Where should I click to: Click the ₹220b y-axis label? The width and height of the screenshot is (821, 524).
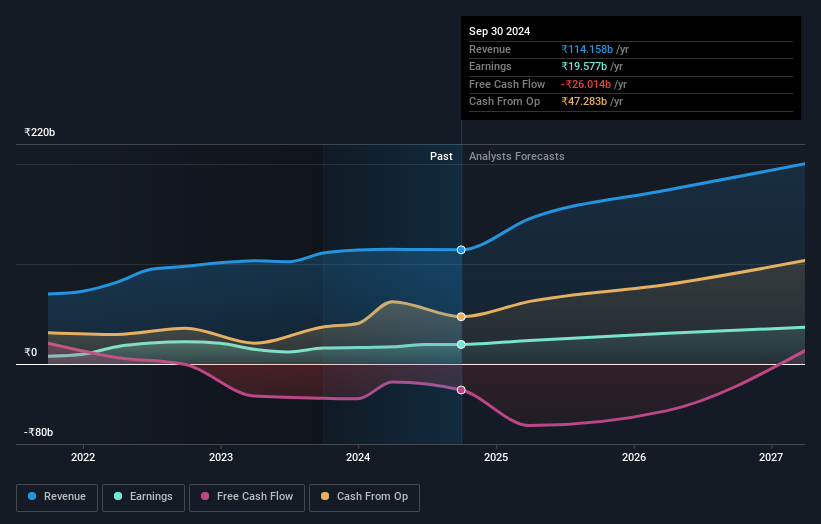(40, 132)
